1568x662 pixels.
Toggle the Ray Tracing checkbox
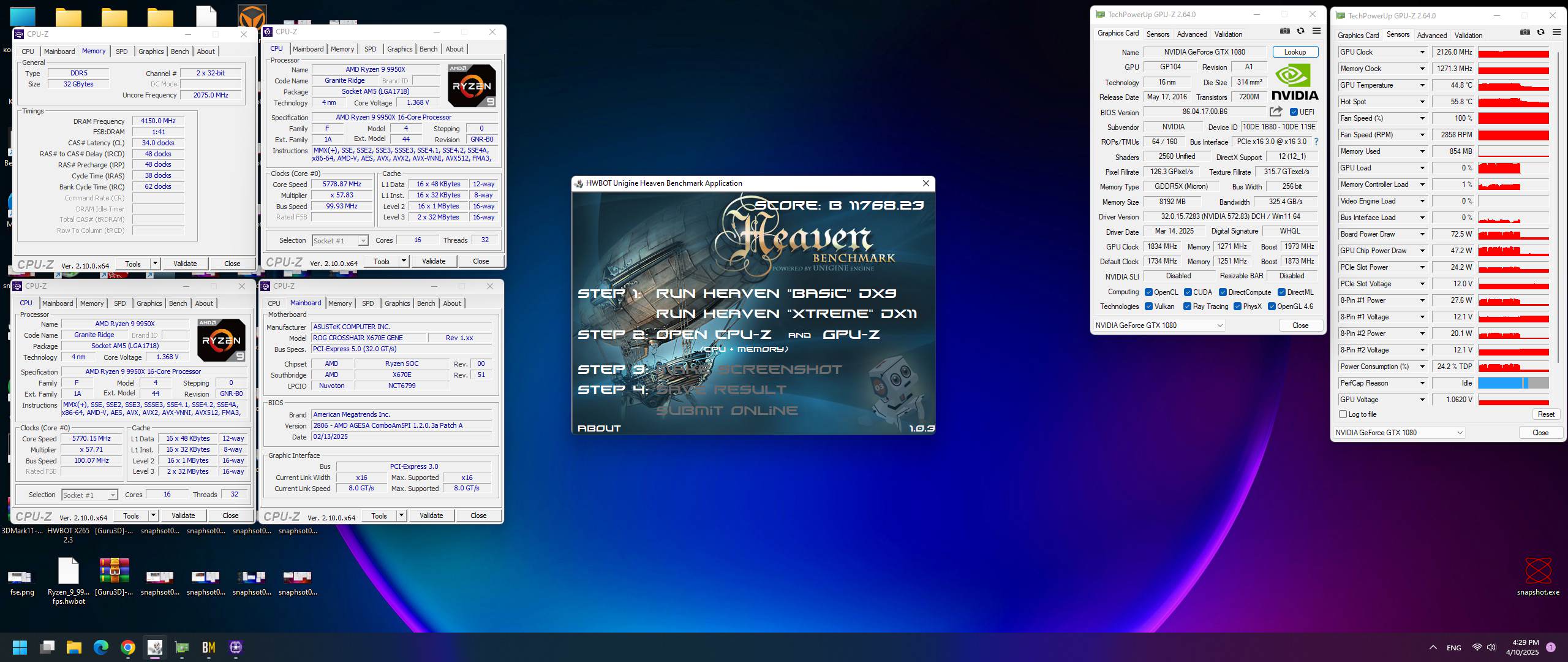pyautogui.click(x=1188, y=306)
